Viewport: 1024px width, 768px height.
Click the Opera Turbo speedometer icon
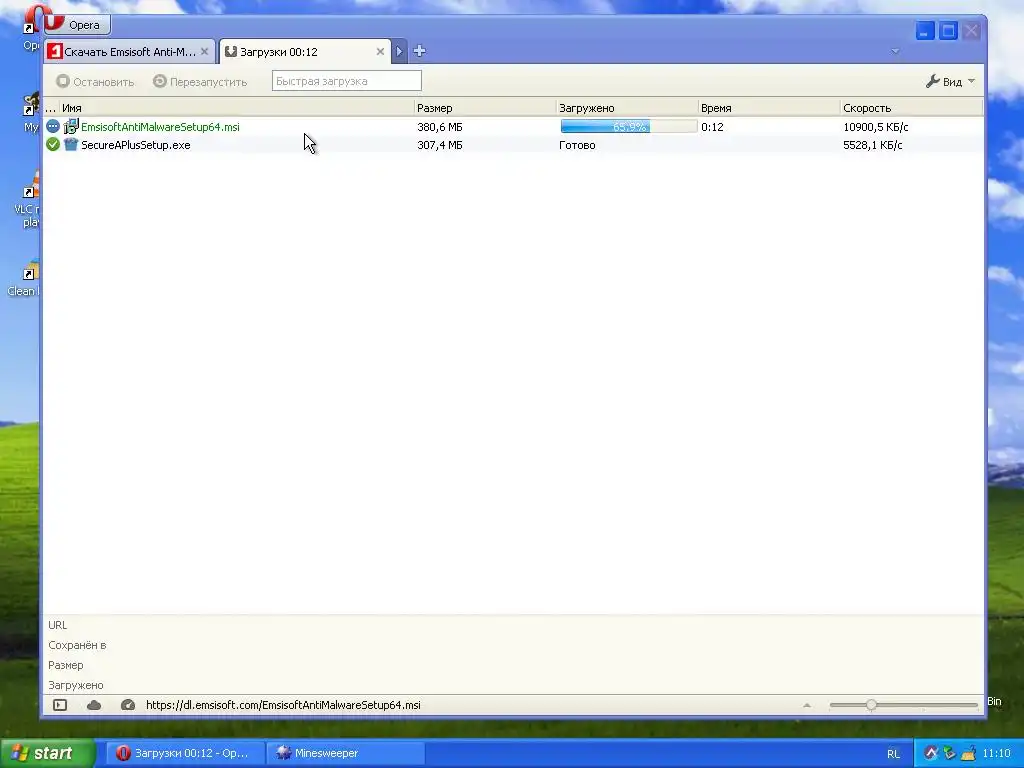pos(128,705)
